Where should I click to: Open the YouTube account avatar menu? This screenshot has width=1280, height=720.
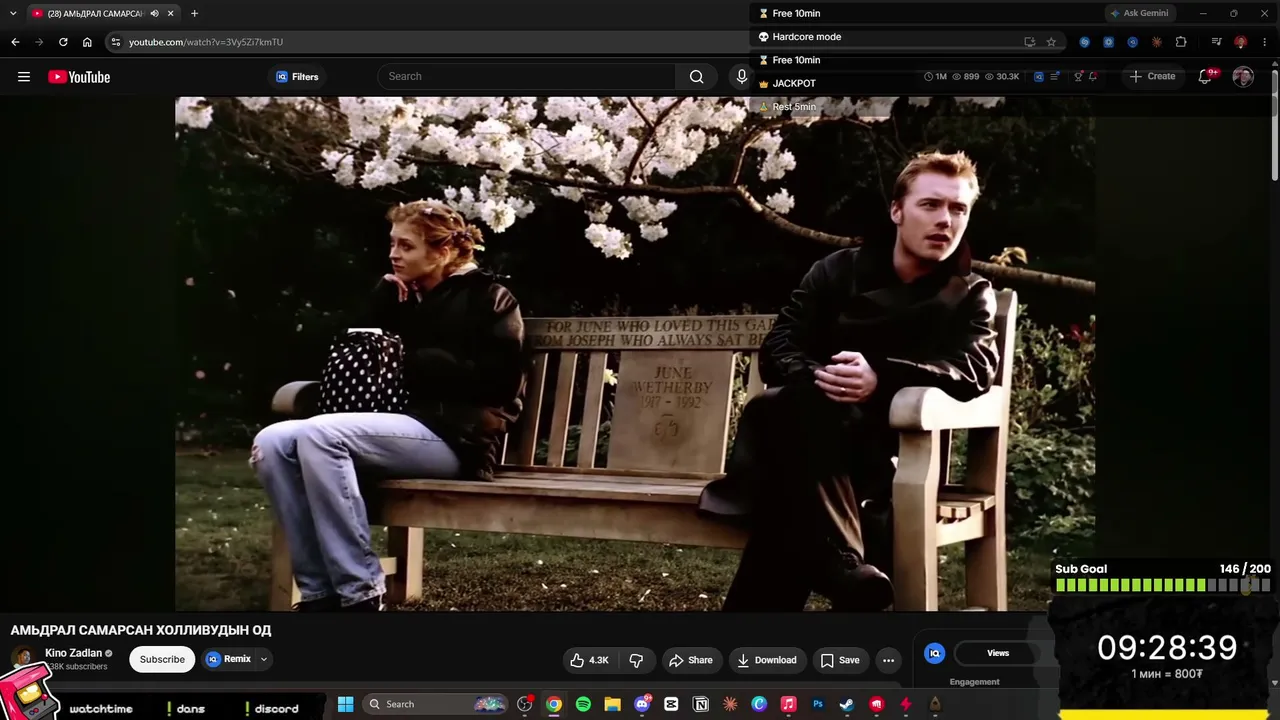tap(1243, 77)
